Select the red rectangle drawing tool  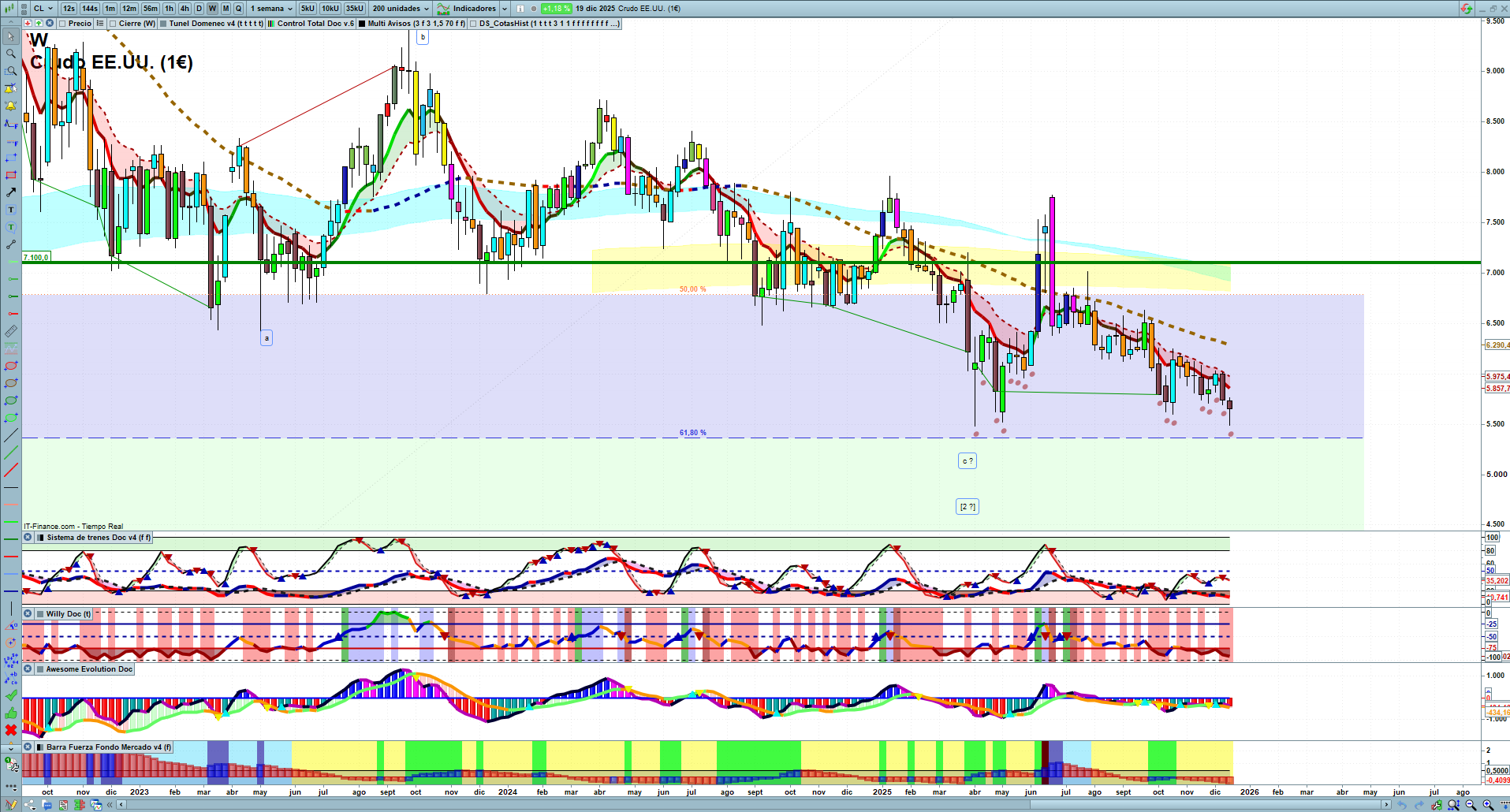click(11, 175)
